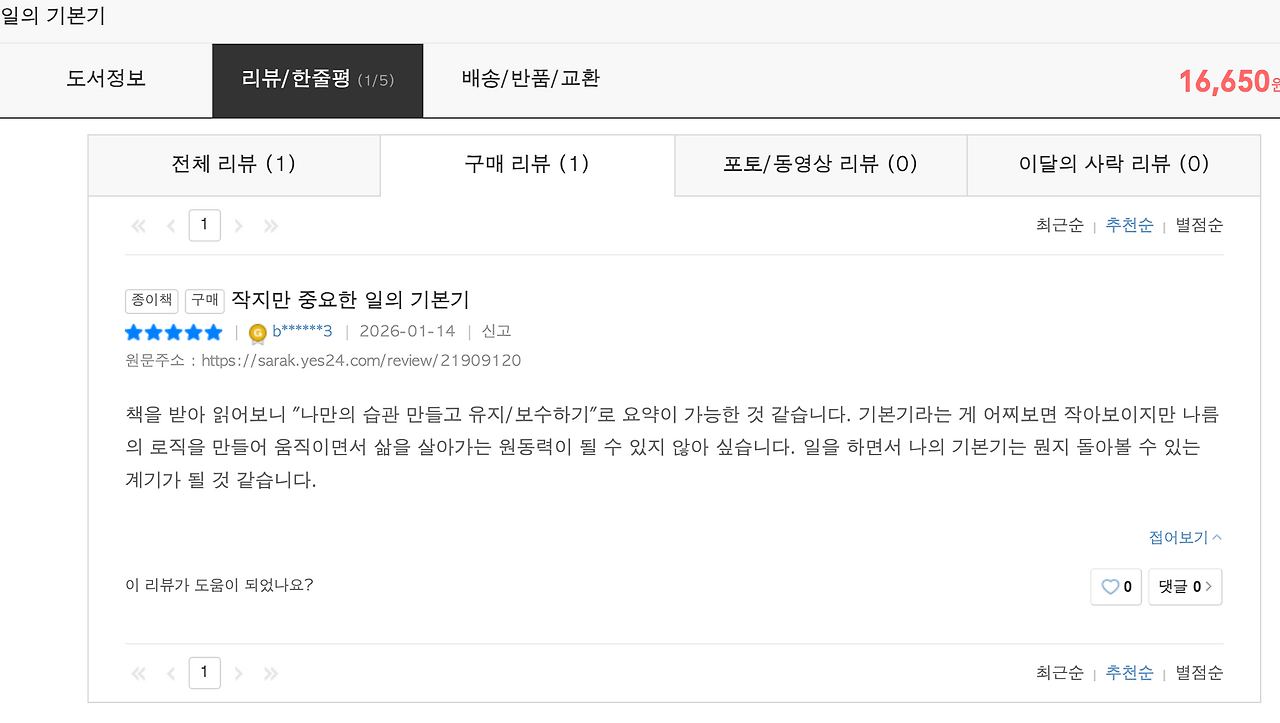This screenshot has width=1280, height=723.
Task: Click the first-page double-arrow in top pagination
Action: click(138, 225)
